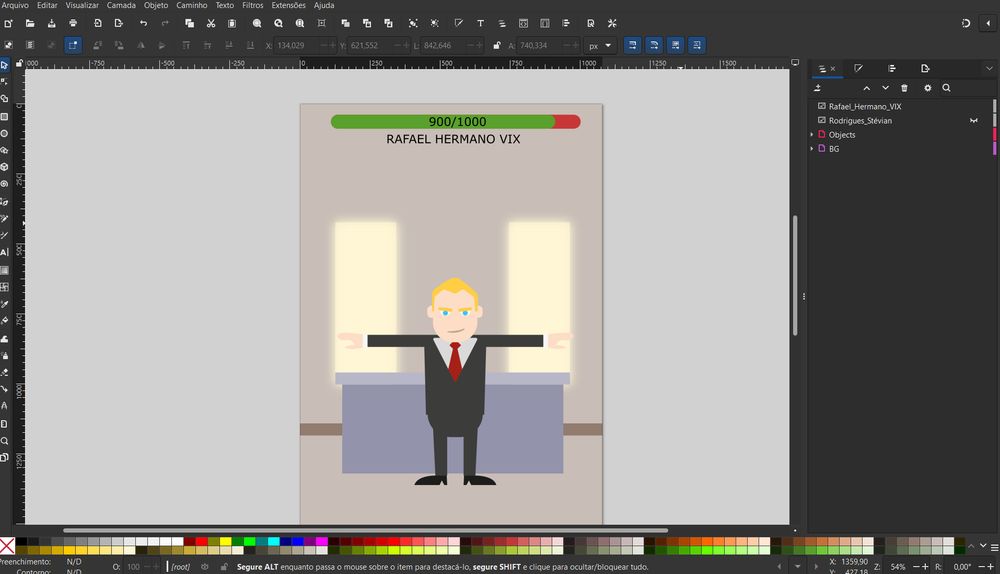Select the Paint bucket tool
This screenshot has height=574, width=1000.
[x=4, y=320]
